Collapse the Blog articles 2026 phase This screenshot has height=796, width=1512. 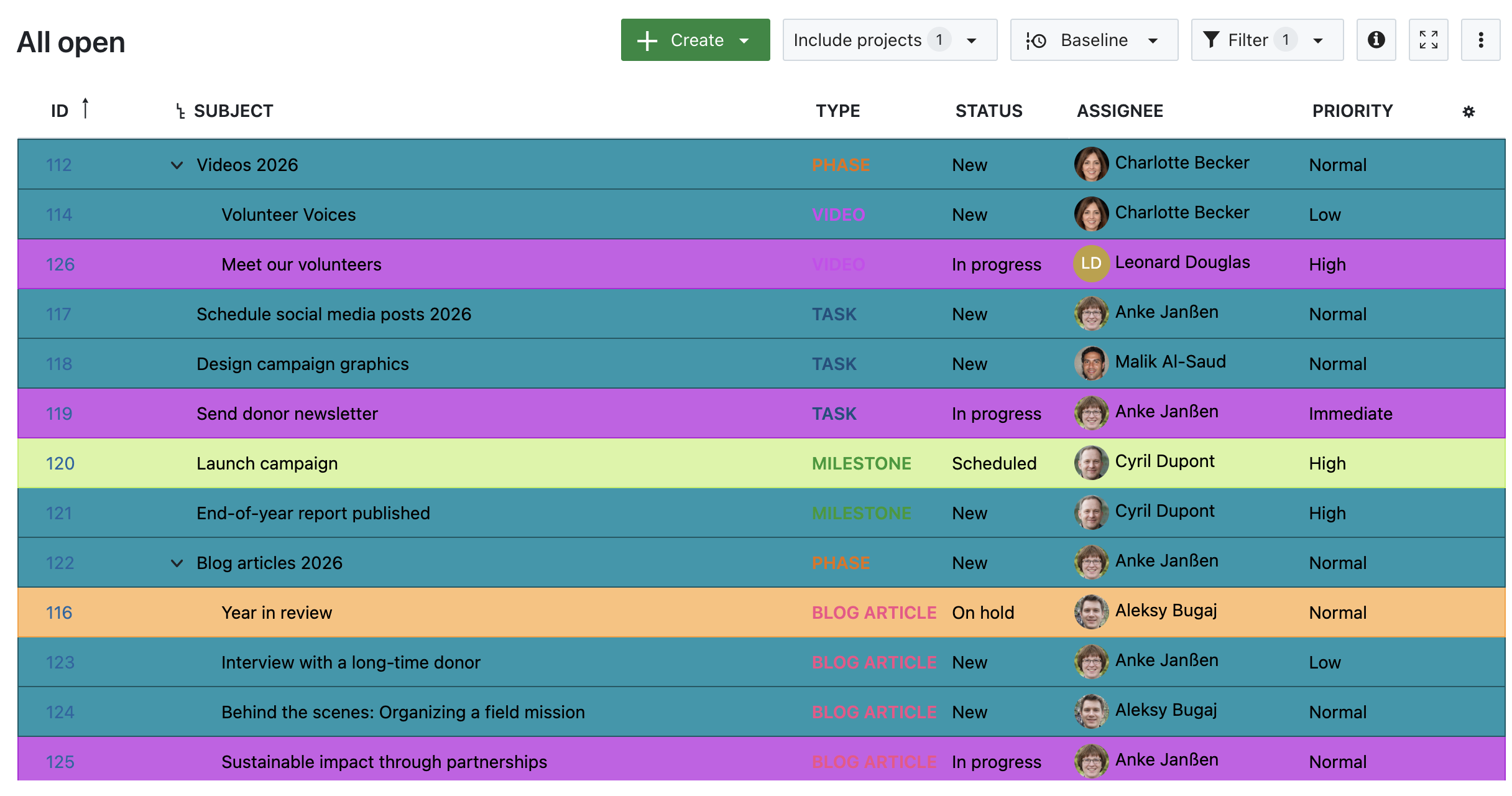coord(177,562)
